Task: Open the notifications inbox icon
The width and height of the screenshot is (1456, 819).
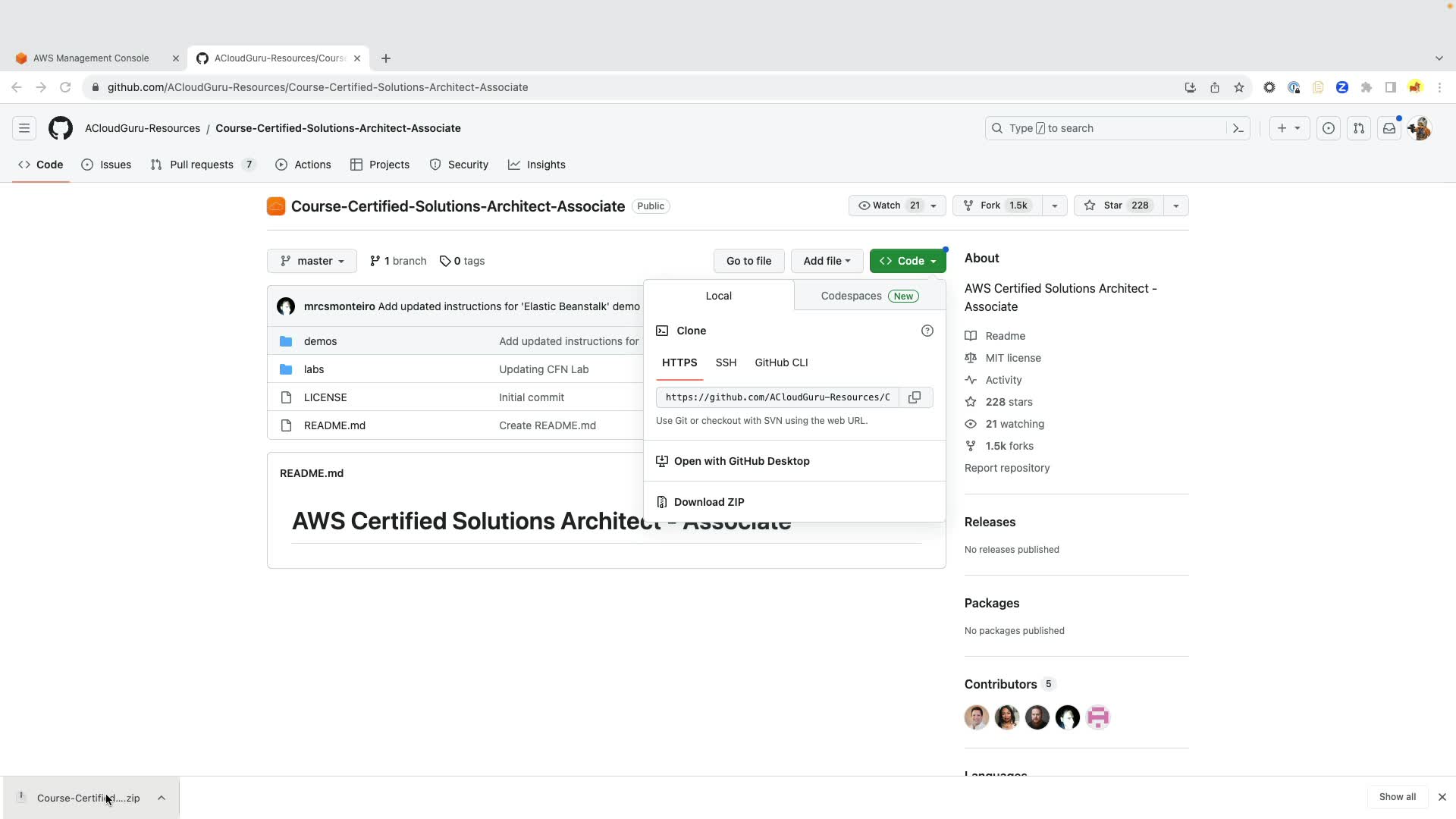Action: (x=1389, y=128)
